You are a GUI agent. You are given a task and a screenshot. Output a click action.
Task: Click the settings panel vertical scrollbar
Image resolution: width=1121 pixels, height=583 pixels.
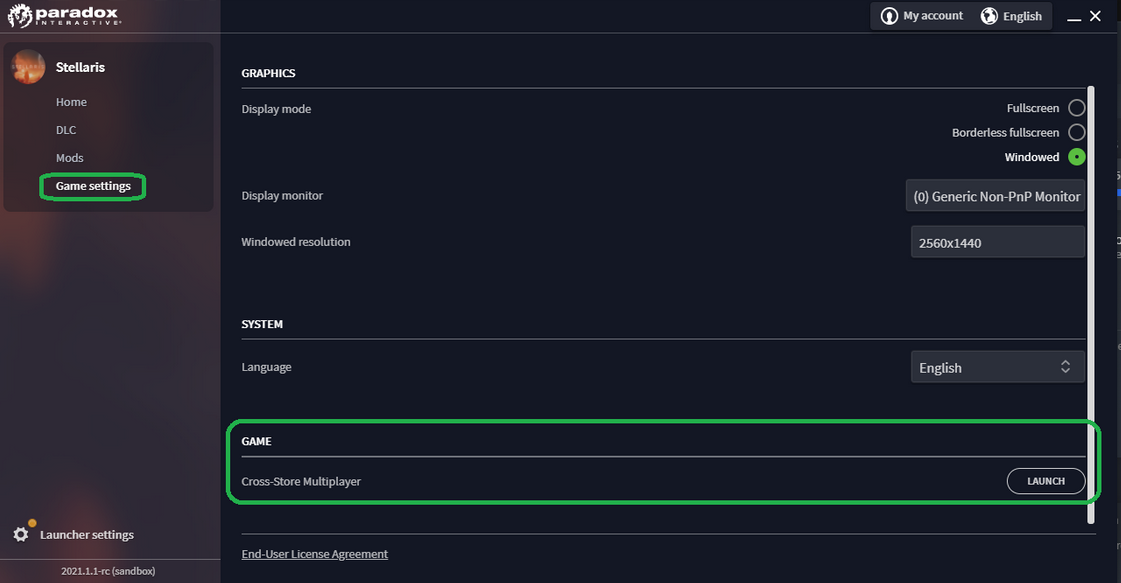tap(1091, 305)
